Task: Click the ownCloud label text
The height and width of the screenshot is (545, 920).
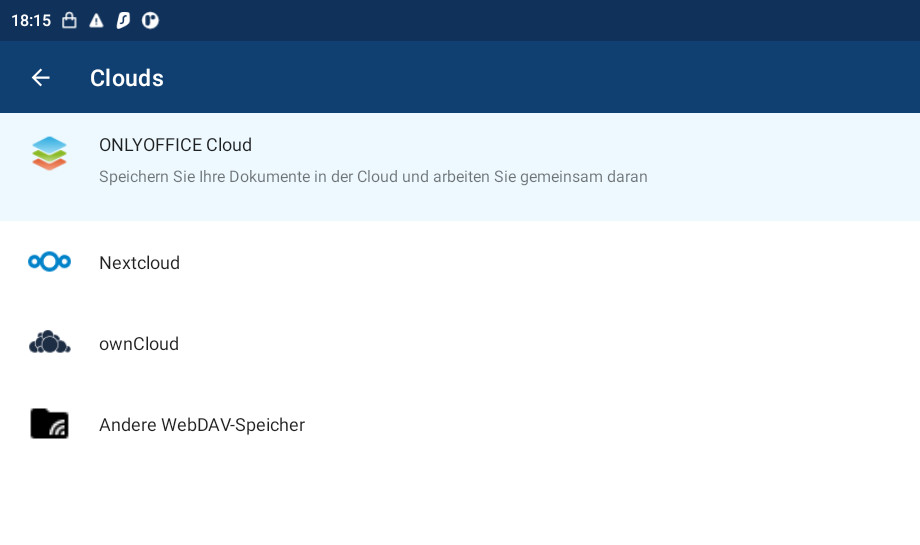Action: pos(139,344)
